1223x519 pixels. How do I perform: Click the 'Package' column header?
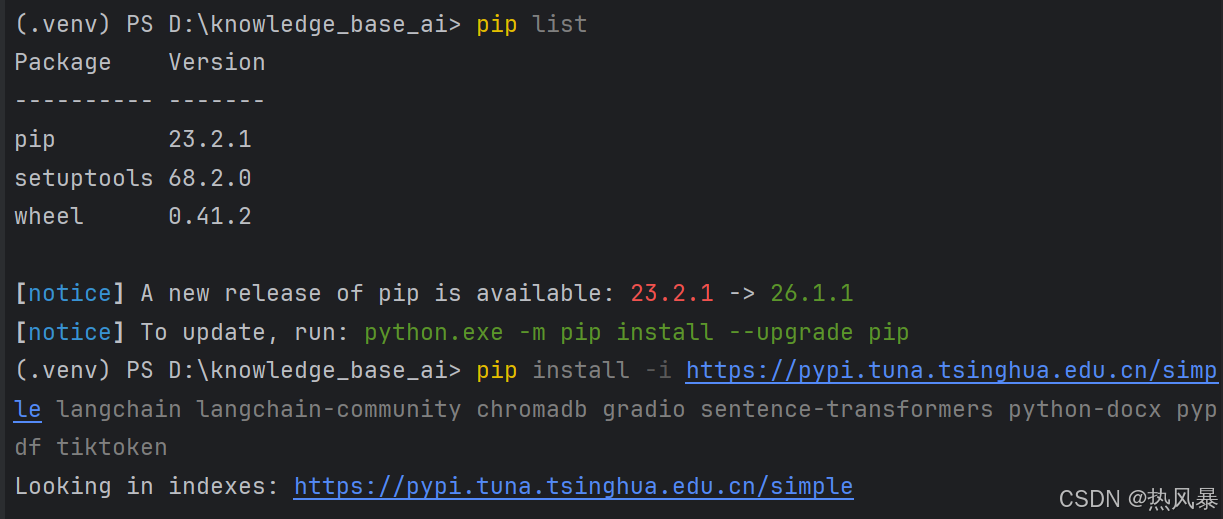tap(63, 63)
